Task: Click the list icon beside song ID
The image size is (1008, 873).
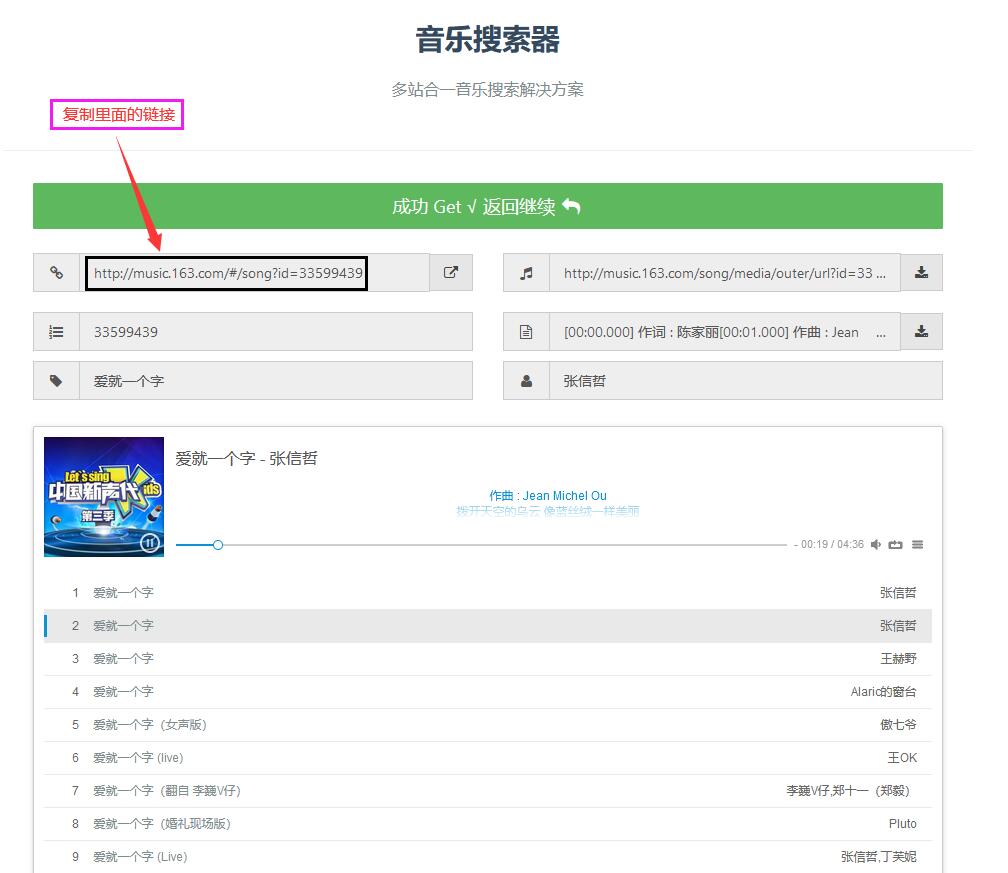Action: [x=57, y=332]
